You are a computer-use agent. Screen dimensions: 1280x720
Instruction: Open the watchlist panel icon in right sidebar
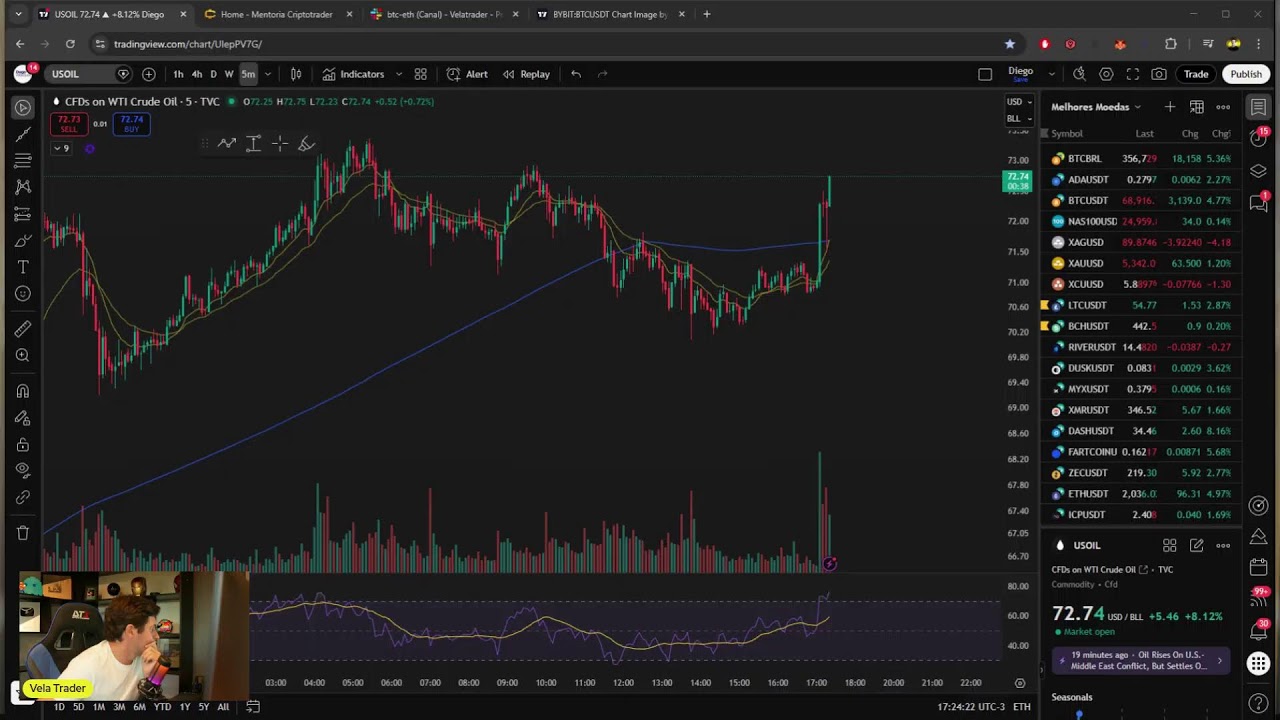coord(1258,107)
